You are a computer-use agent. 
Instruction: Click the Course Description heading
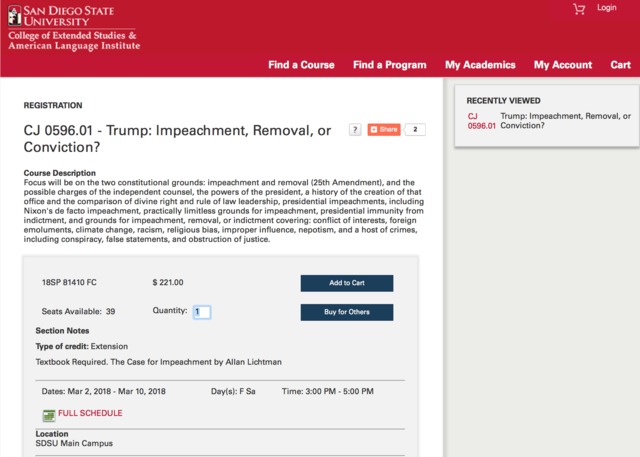(60, 173)
